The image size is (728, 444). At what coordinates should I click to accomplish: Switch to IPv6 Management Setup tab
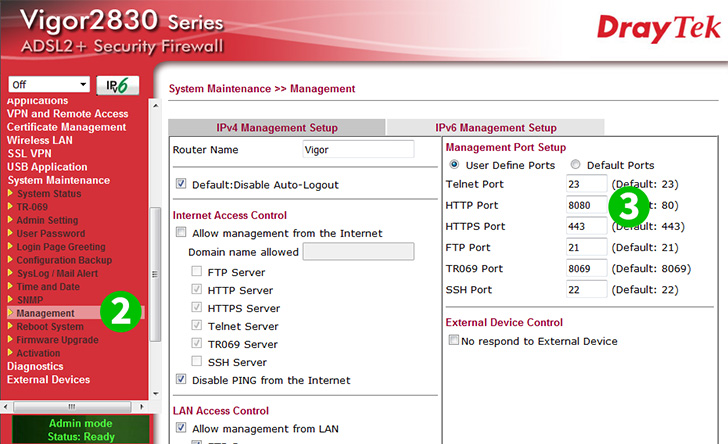click(495, 127)
